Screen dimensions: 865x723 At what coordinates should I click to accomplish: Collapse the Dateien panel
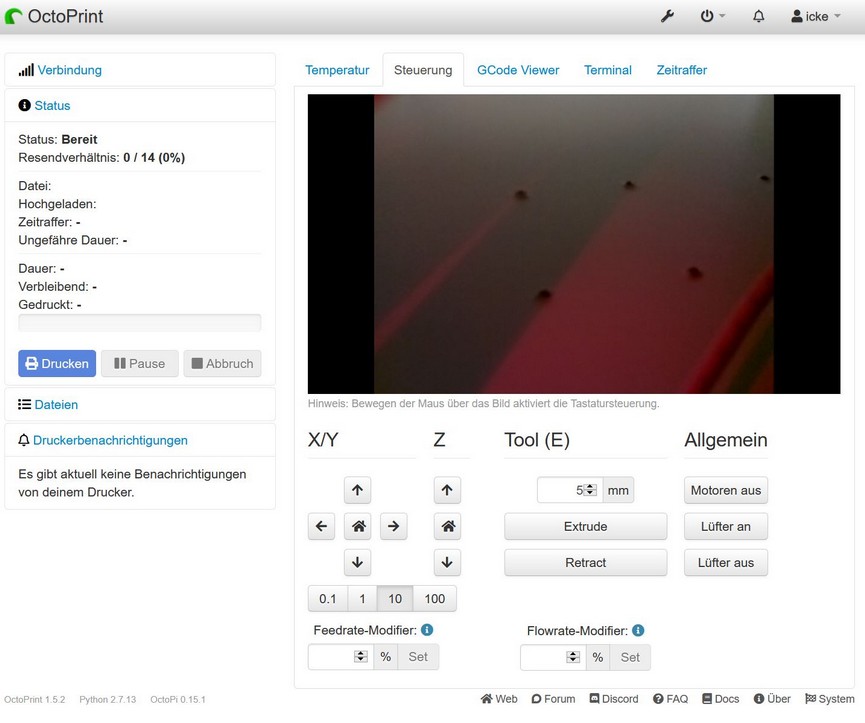(x=56, y=404)
